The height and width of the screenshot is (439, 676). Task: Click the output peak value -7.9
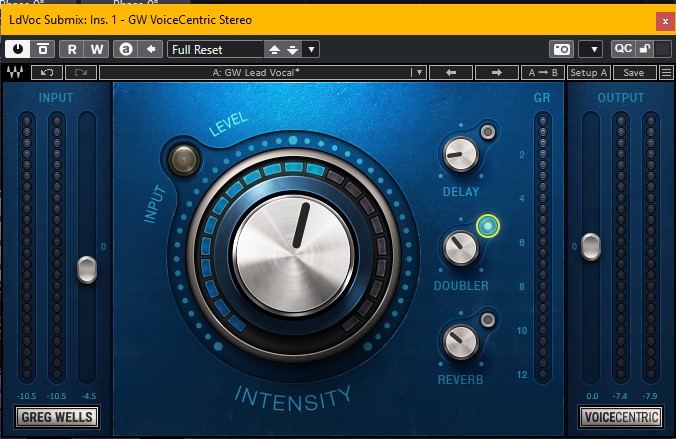[x=650, y=396]
